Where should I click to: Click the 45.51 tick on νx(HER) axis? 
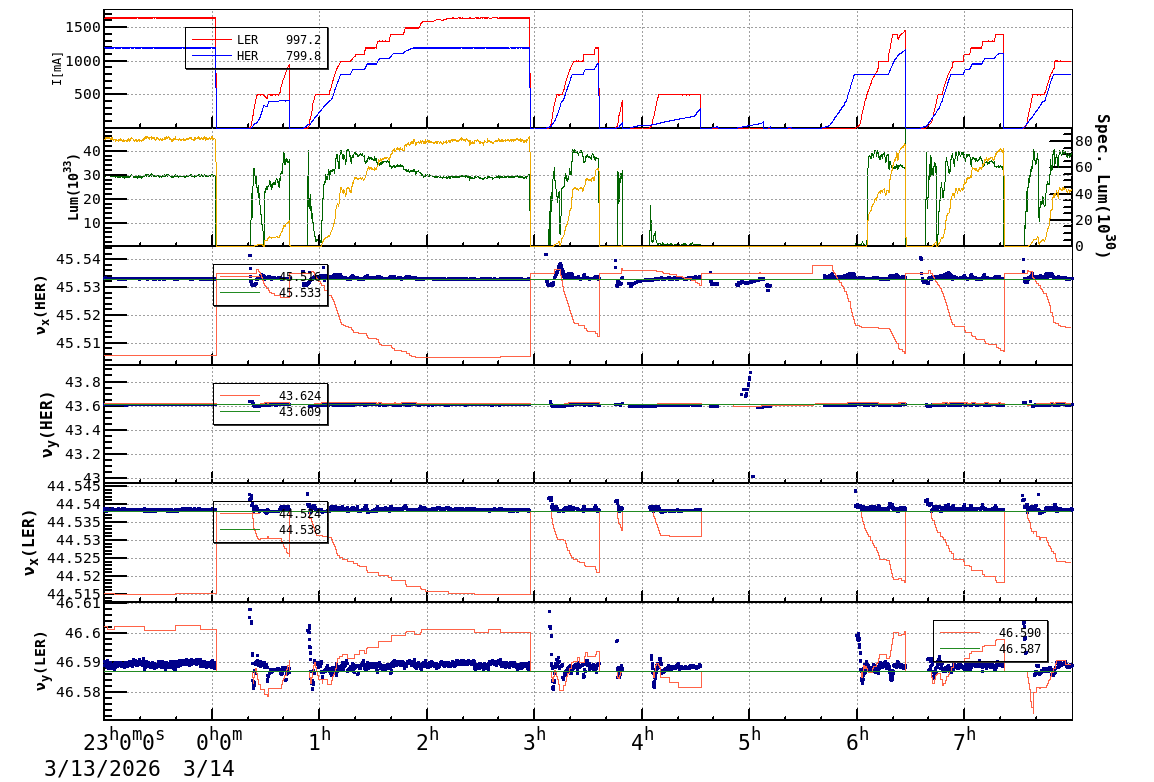point(79,344)
